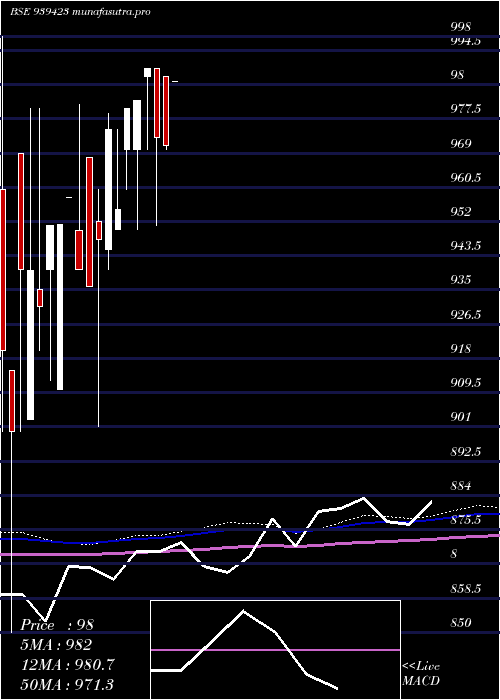Click the 884 price axis label

(460, 486)
